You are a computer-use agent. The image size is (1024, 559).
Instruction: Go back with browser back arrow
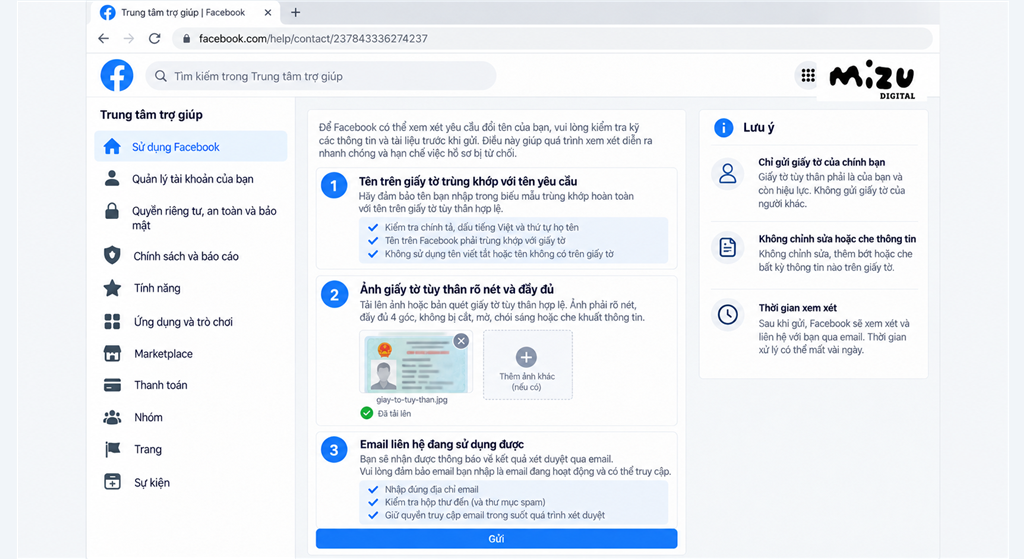103,39
